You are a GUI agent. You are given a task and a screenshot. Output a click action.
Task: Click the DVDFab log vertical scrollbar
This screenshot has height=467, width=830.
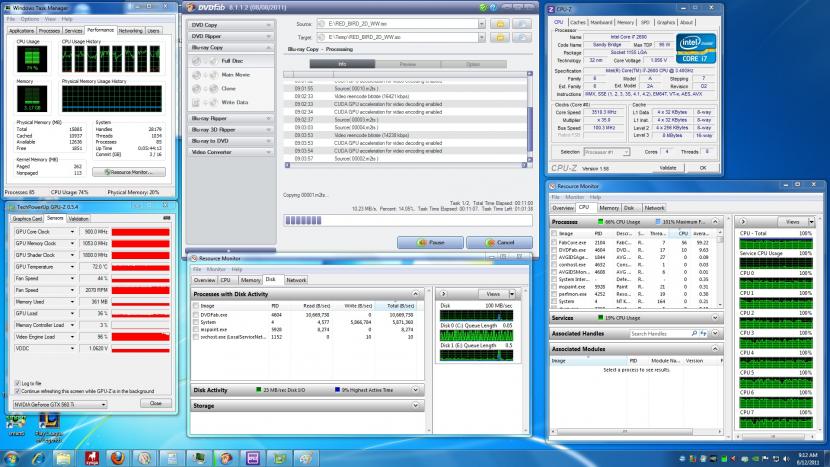pyautogui.click(x=529, y=116)
